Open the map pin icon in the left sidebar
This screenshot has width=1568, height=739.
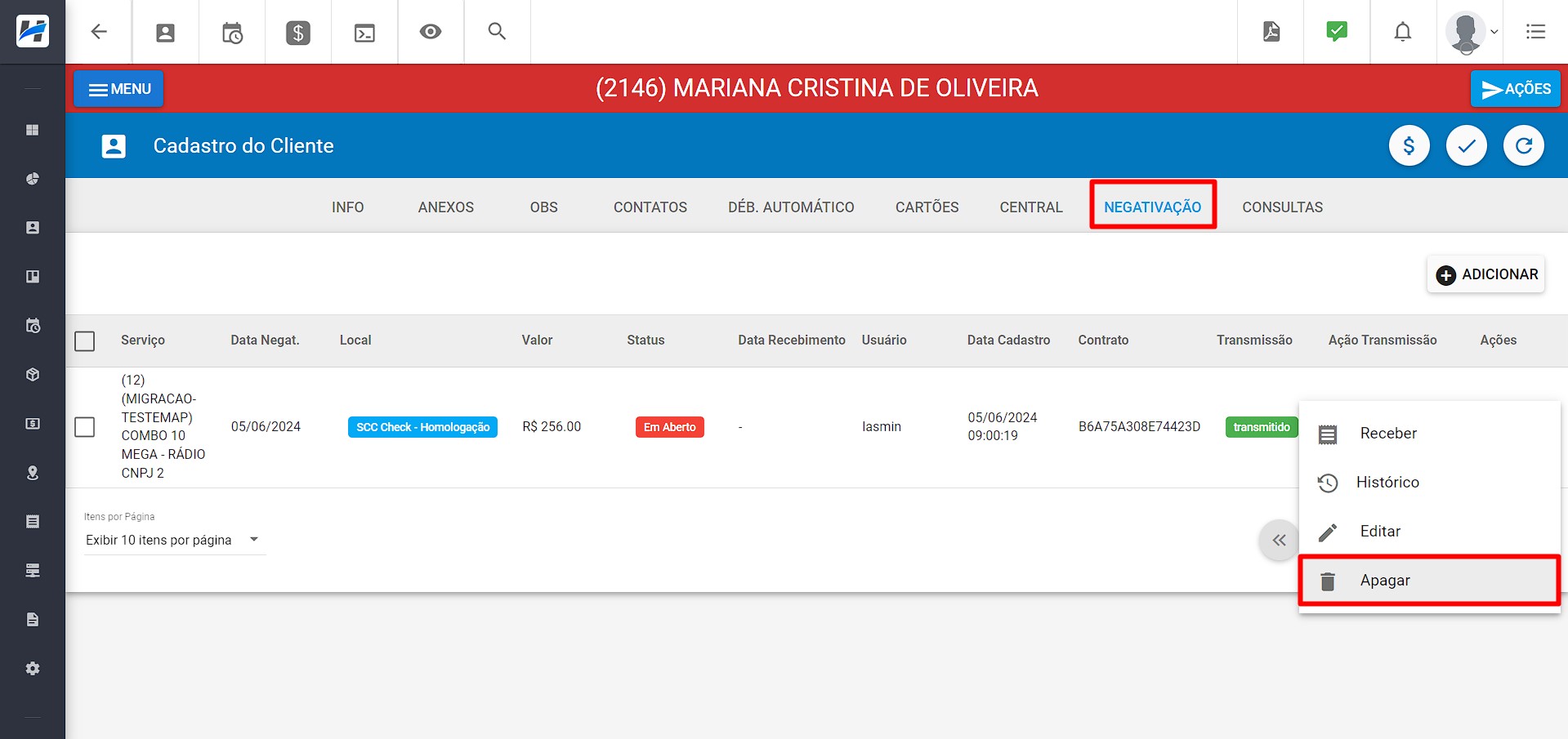click(33, 472)
